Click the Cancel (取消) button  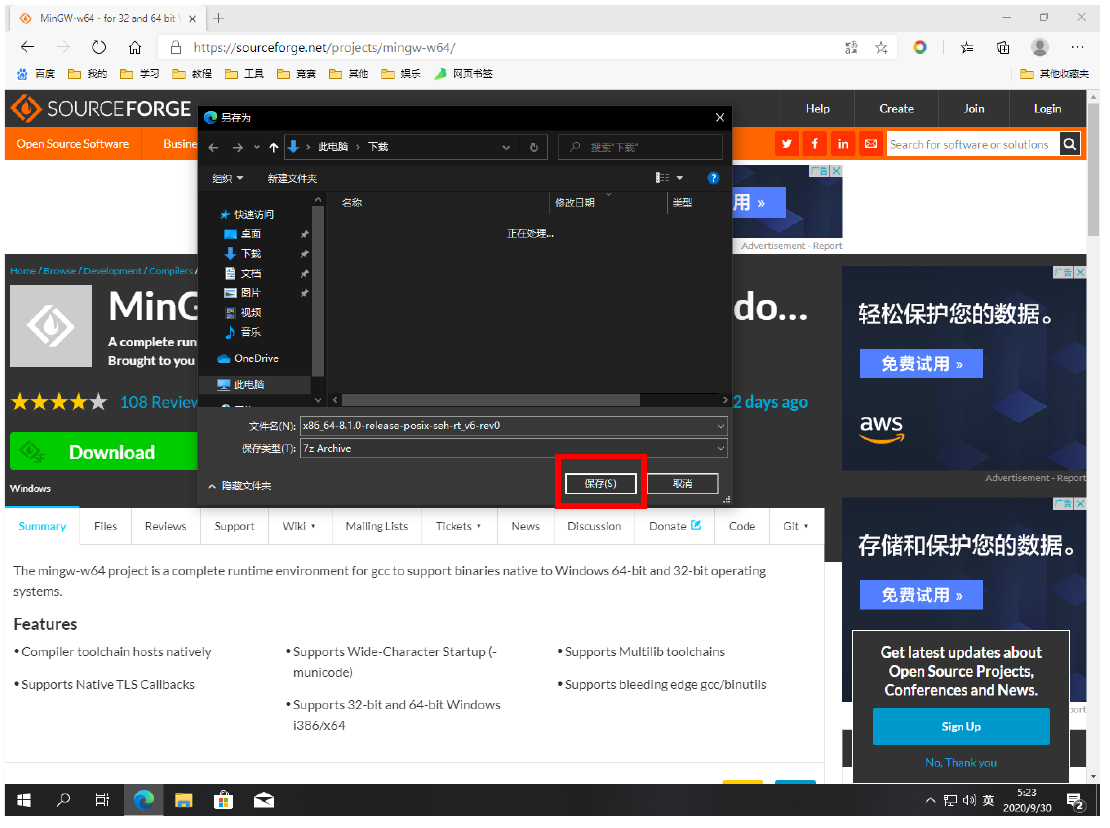[x=682, y=483]
